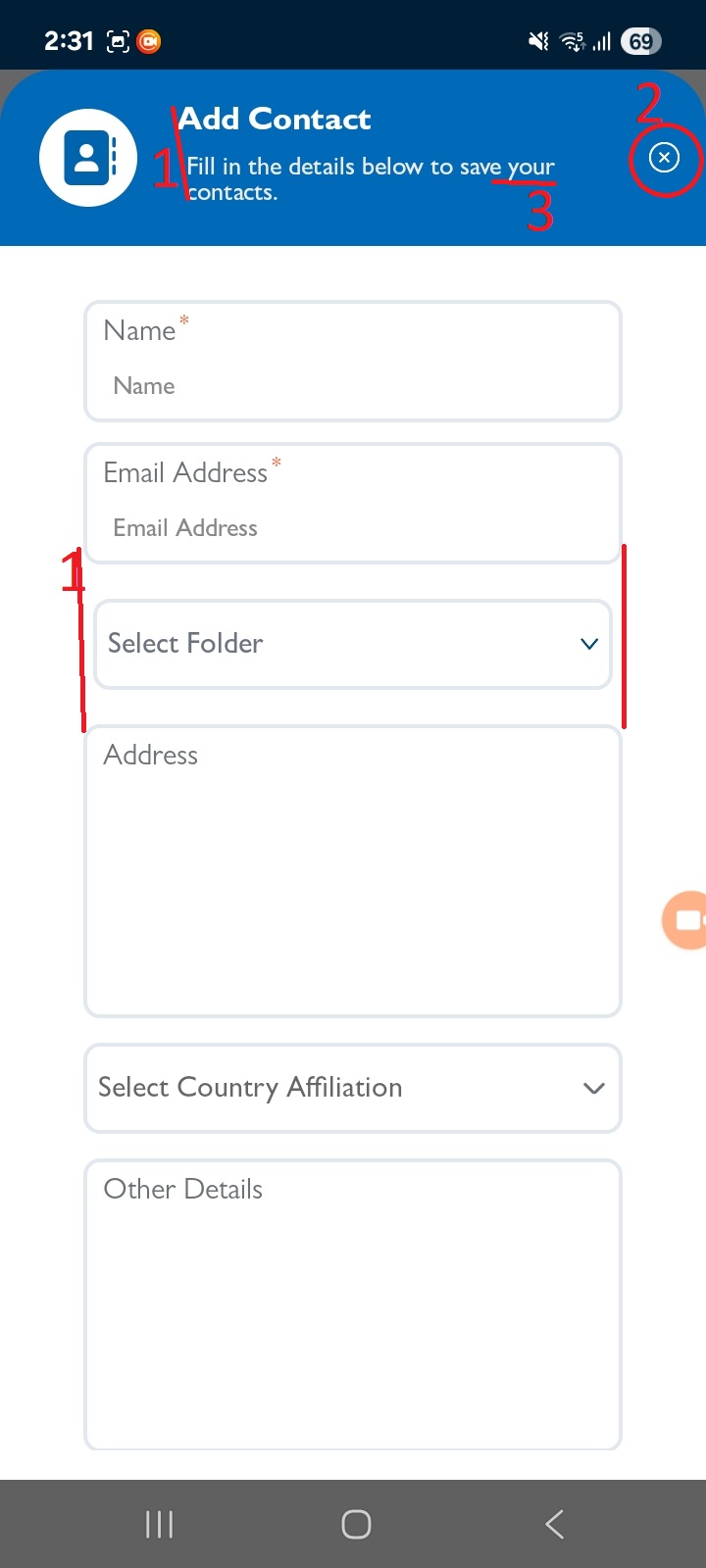Tap the battery indicator in status bar

coord(641,41)
